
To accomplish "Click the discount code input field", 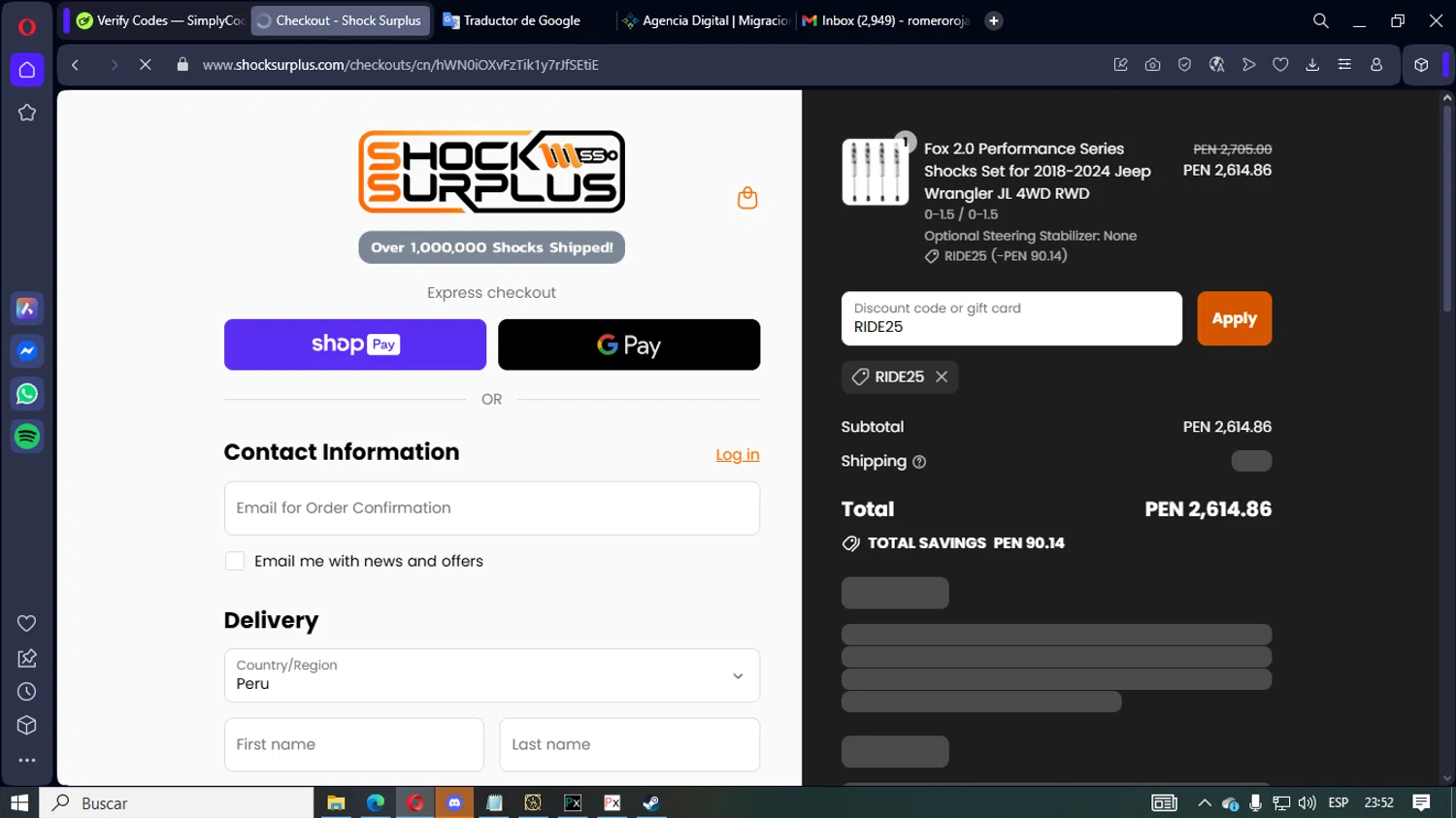I will [x=1011, y=318].
